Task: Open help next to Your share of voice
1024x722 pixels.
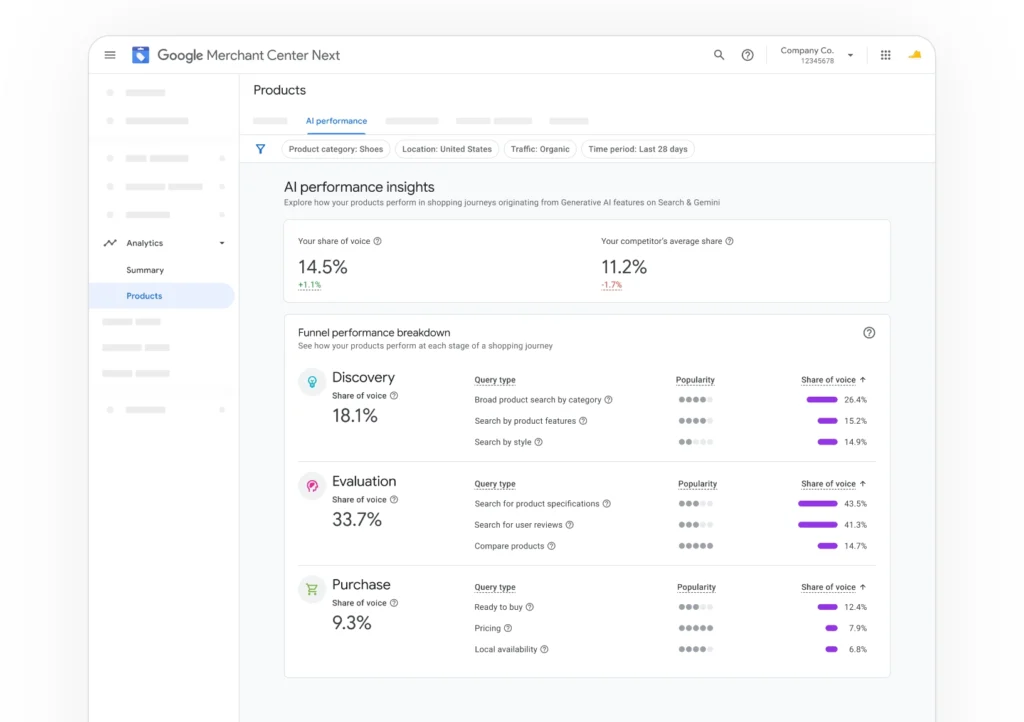Action: [377, 241]
